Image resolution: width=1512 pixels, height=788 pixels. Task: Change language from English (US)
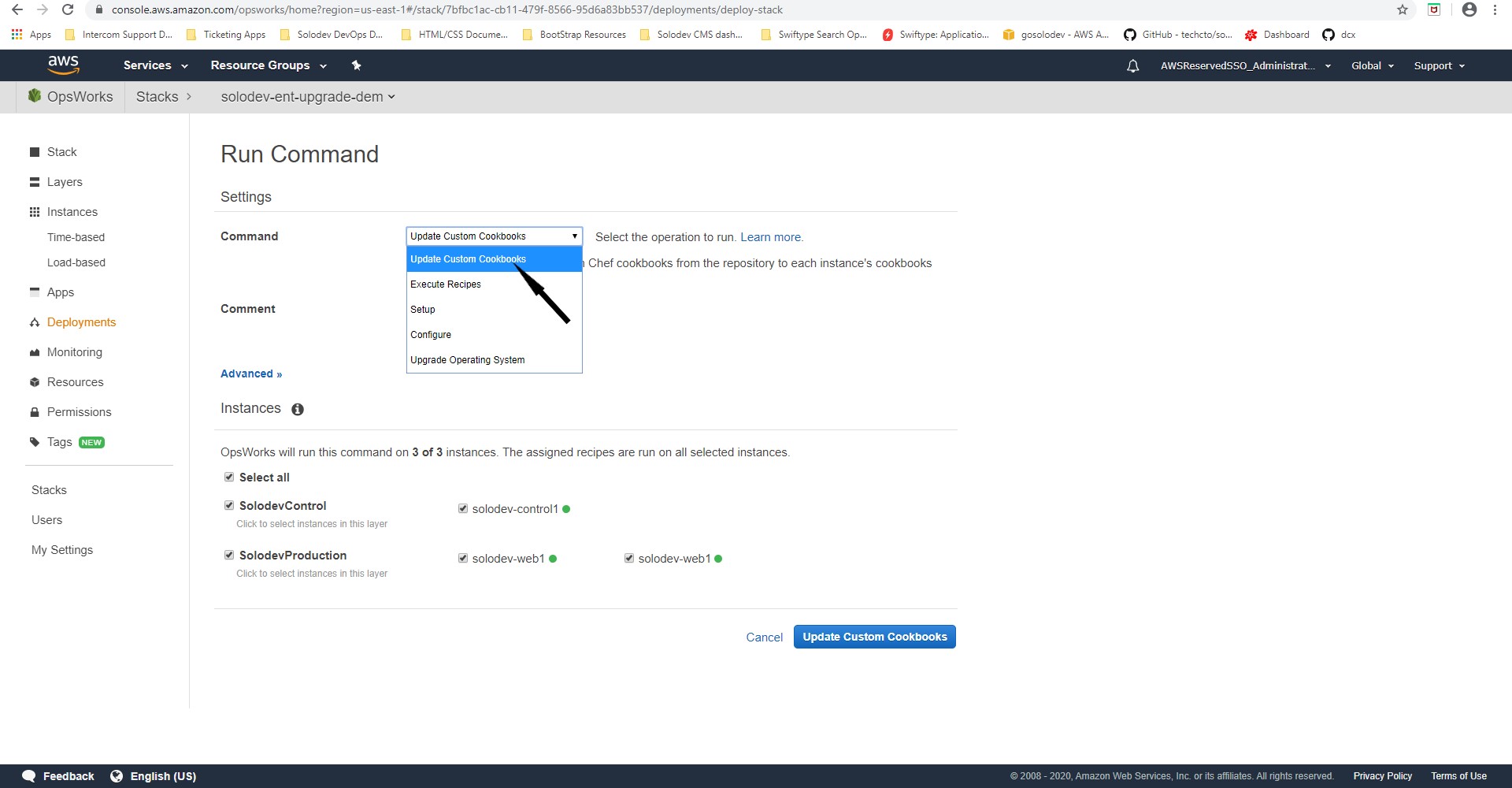coord(154,776)
